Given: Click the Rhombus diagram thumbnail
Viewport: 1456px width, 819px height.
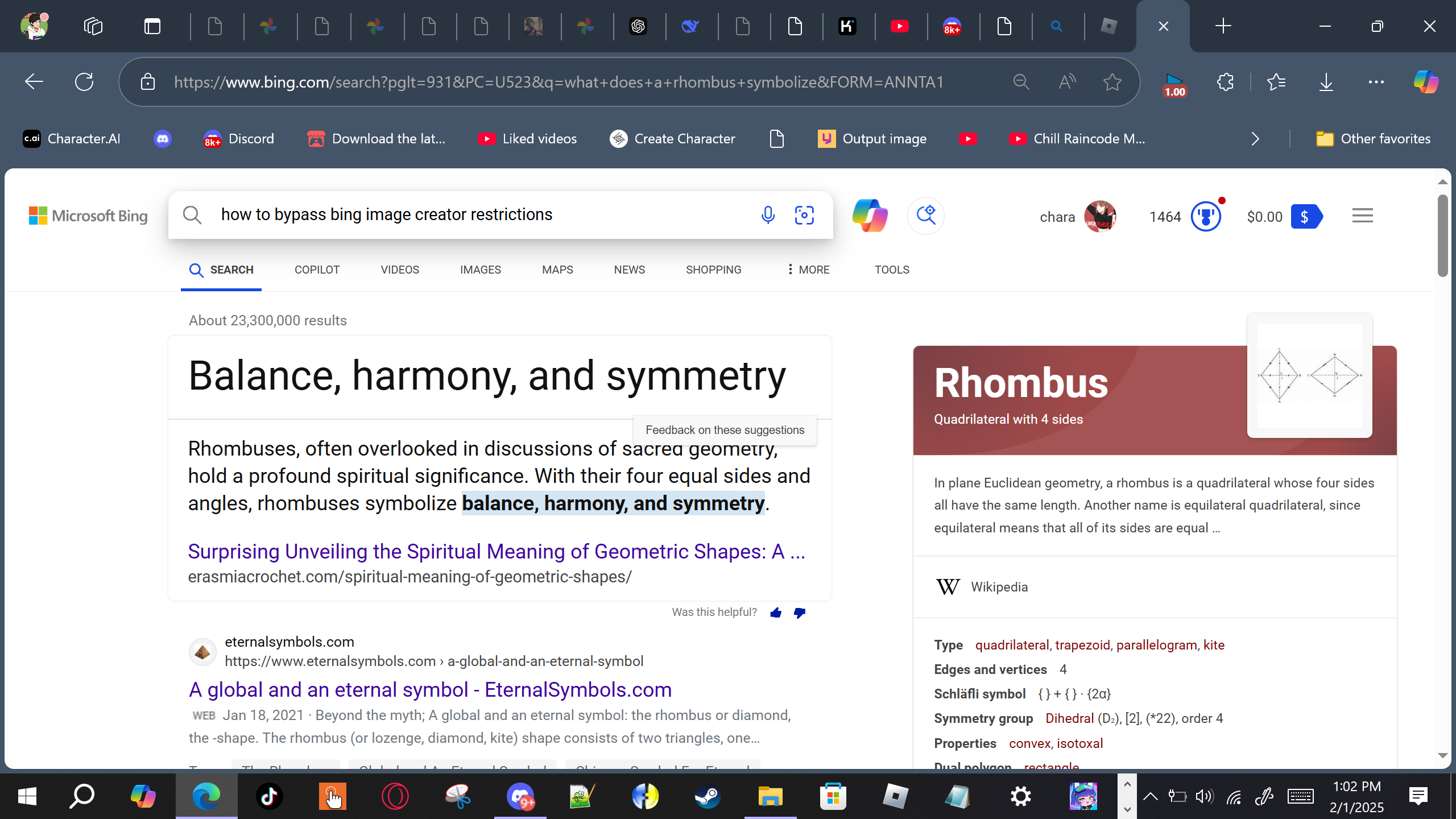Looking at the screenshot, I should coord(1309,375).
